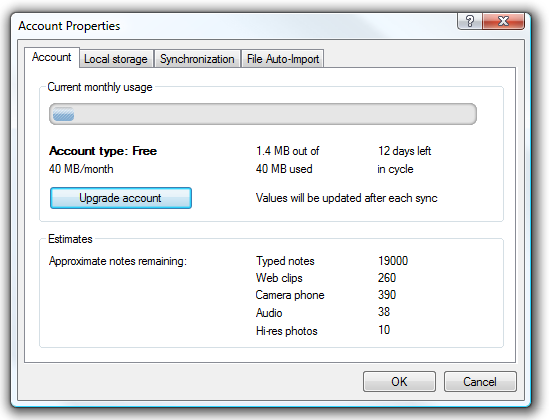Click the 1.4 MB out of text
Viewport: 549px width, 420px height.
coord(287,151)
